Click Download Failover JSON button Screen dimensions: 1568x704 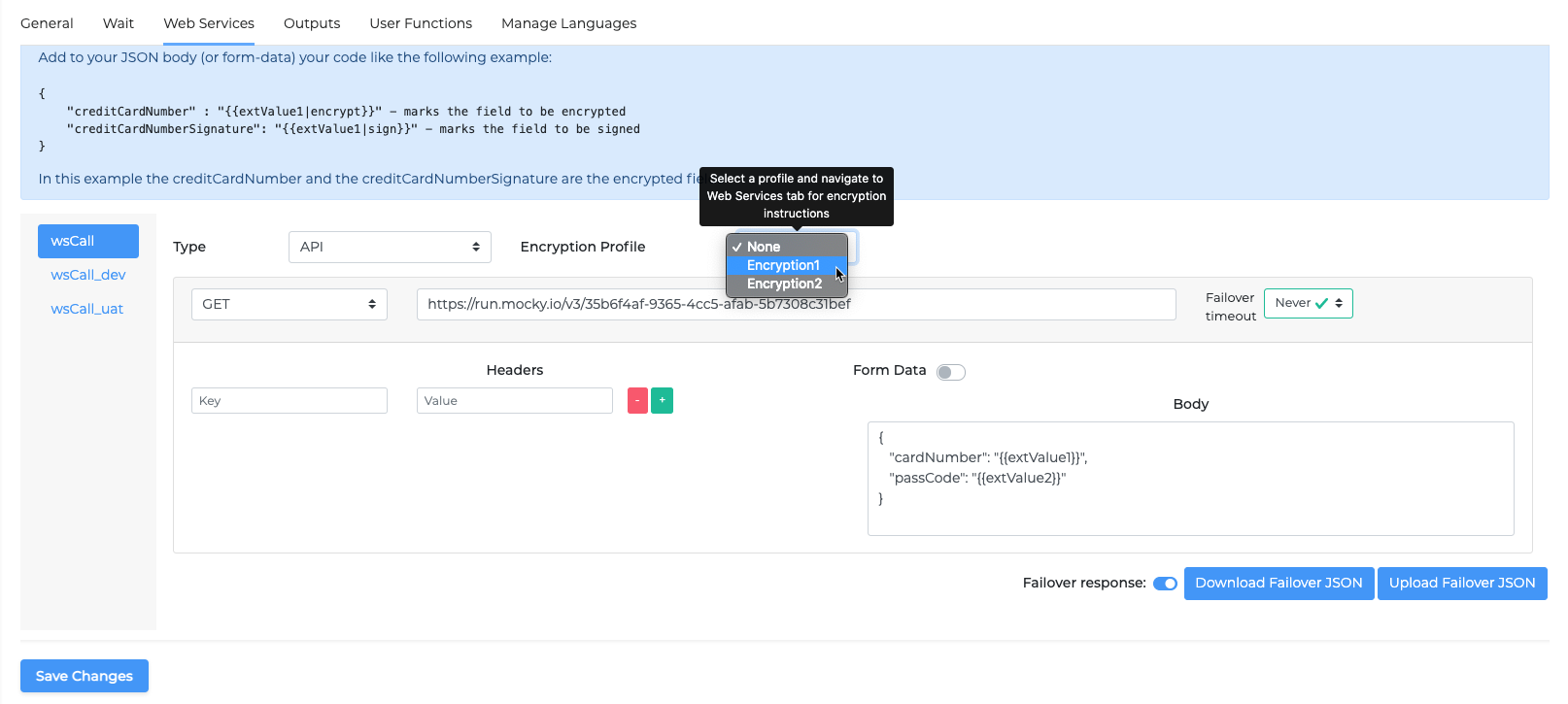pos(1278,584)
